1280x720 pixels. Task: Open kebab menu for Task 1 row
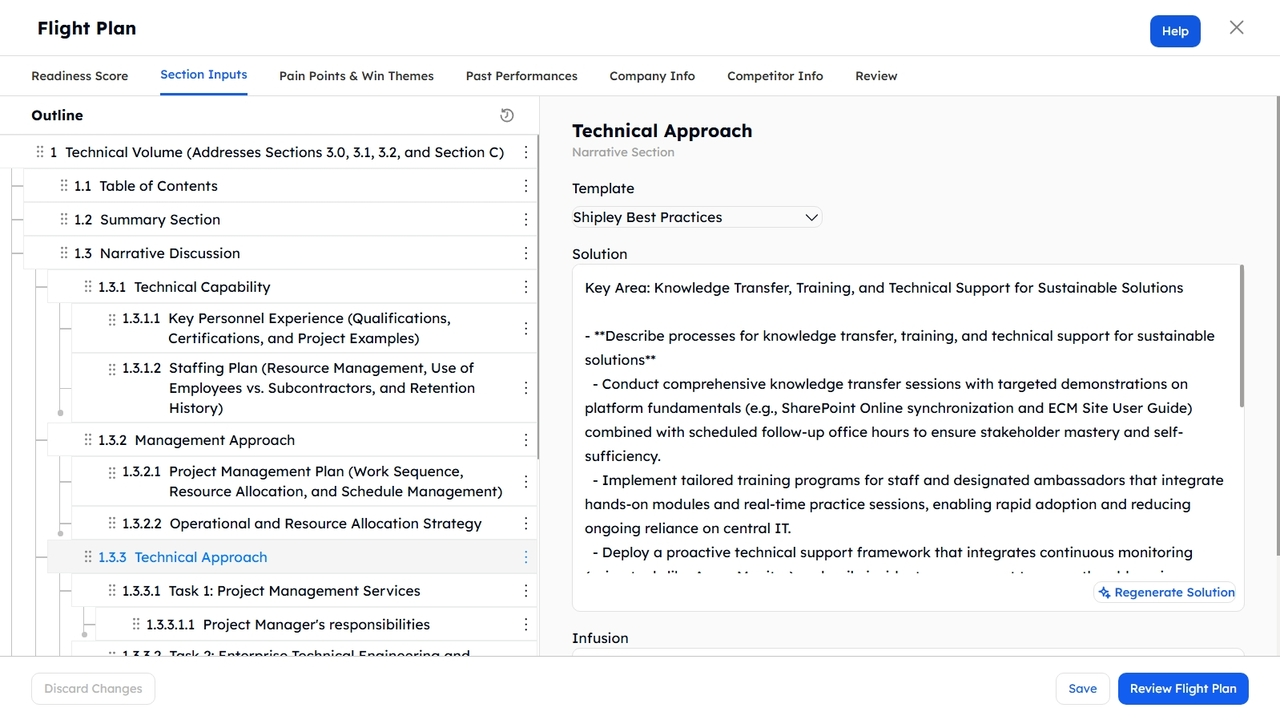coord(526,591)
